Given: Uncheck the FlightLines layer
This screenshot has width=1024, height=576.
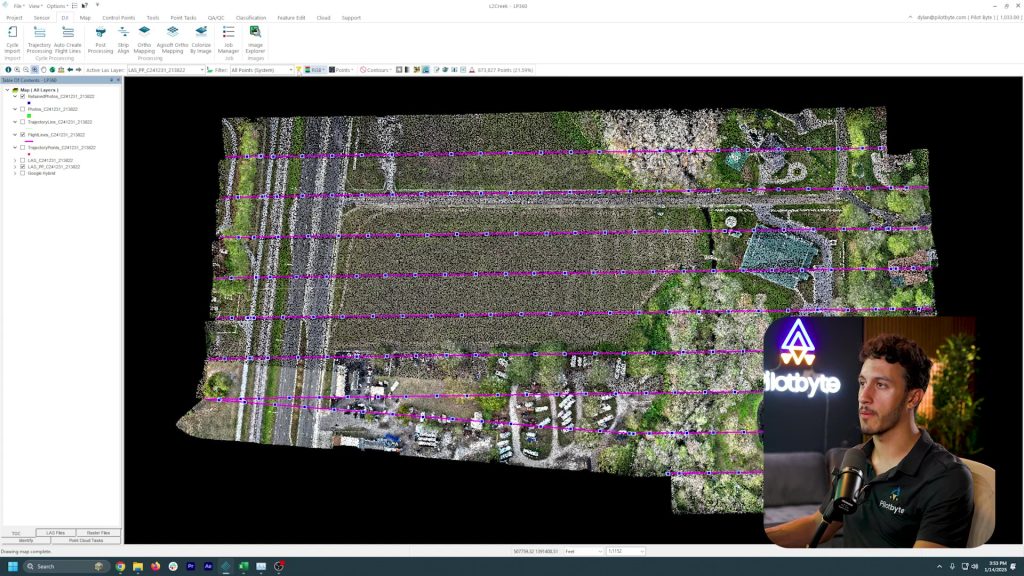Looking at the screenshot, I should [x=22, y=134].
